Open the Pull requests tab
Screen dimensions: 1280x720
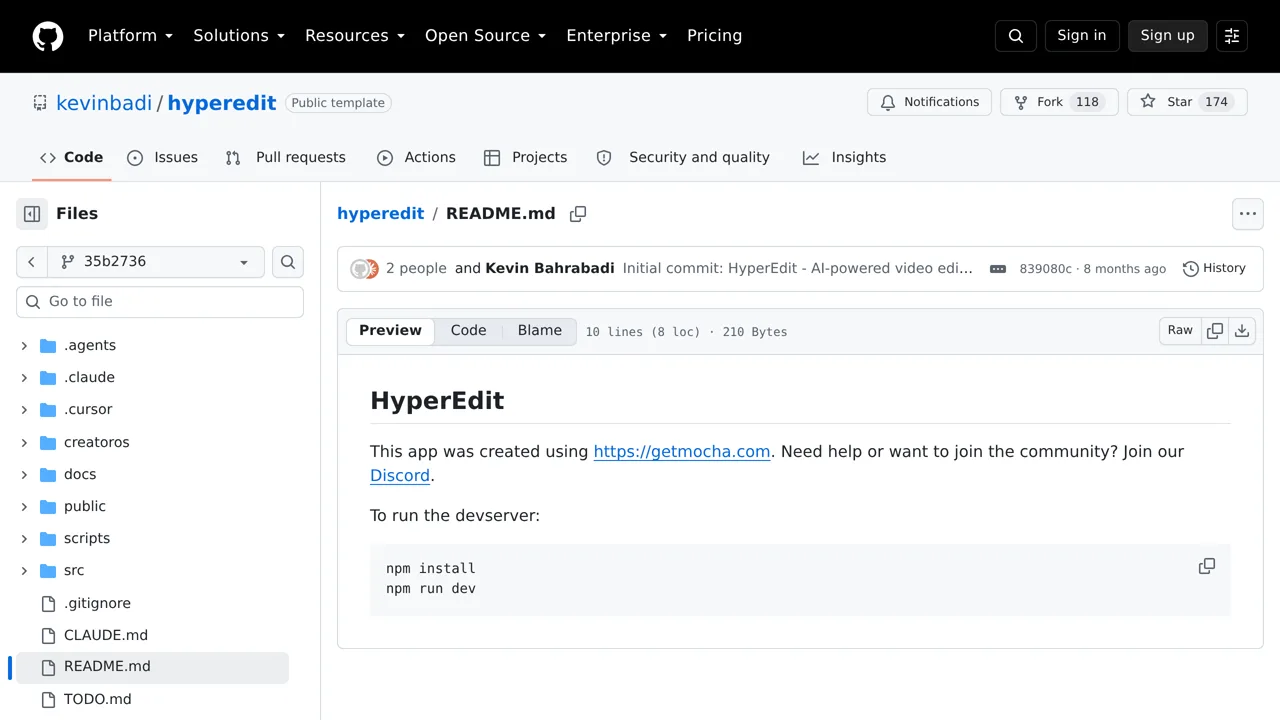(286, 158)
